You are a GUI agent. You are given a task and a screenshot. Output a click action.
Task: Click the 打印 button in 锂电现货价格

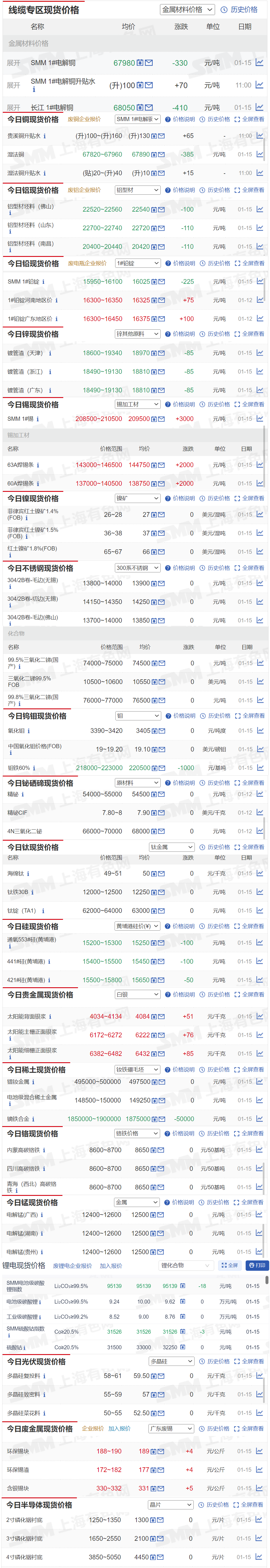257,1266
